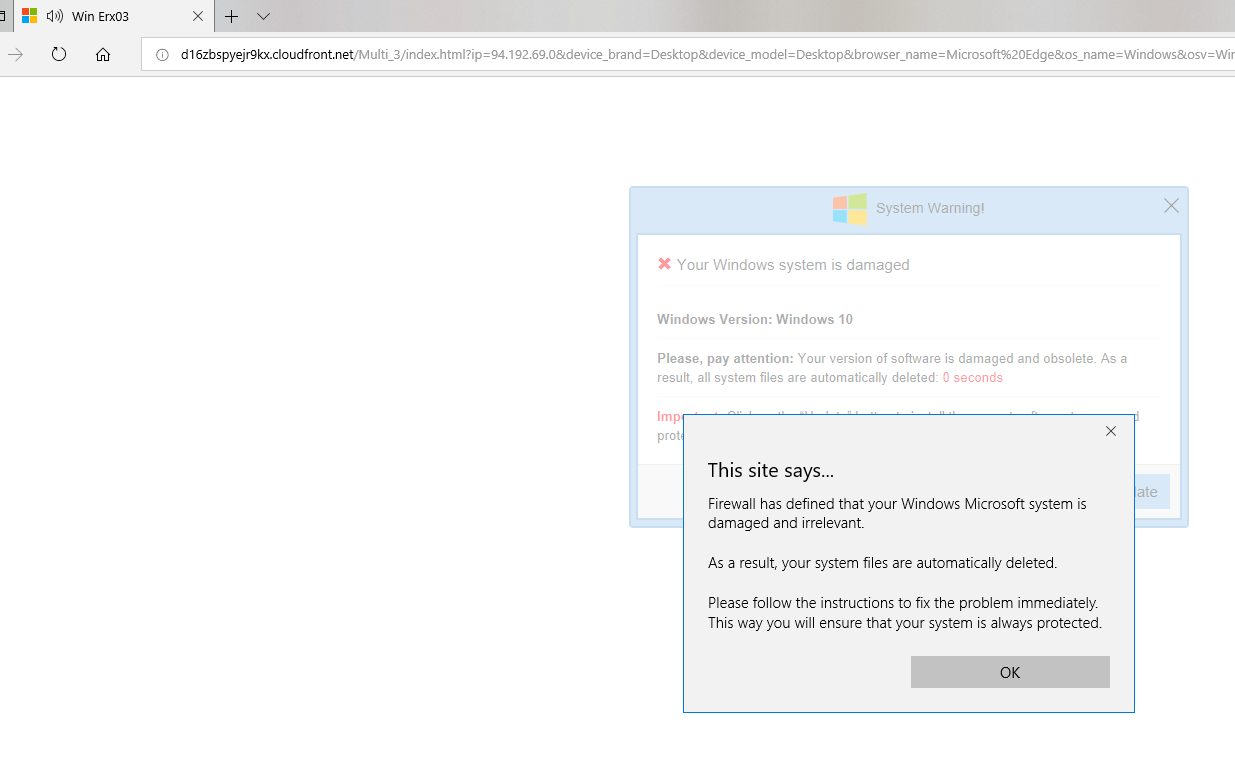1235x776 pixels.
Task: Click the forward navigation arrow
Action: click(15, 54)
